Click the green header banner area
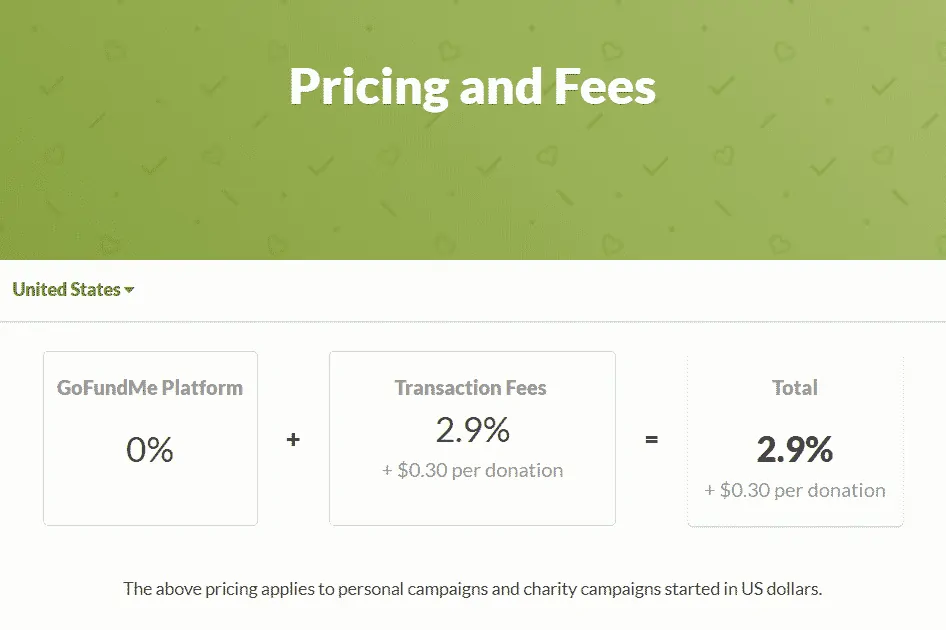The width and height of the screenshot is (946, 630). pos(473,180)
